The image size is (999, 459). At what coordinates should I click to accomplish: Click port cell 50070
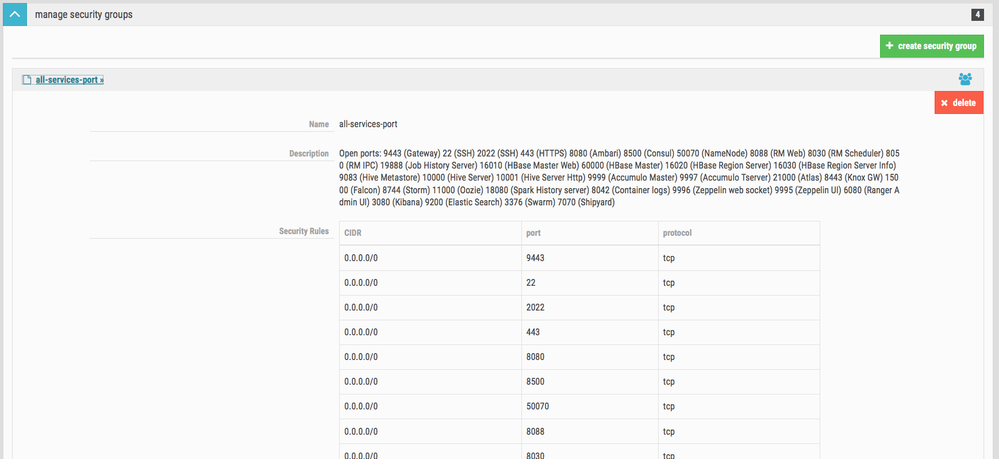[x=590, y=407]
